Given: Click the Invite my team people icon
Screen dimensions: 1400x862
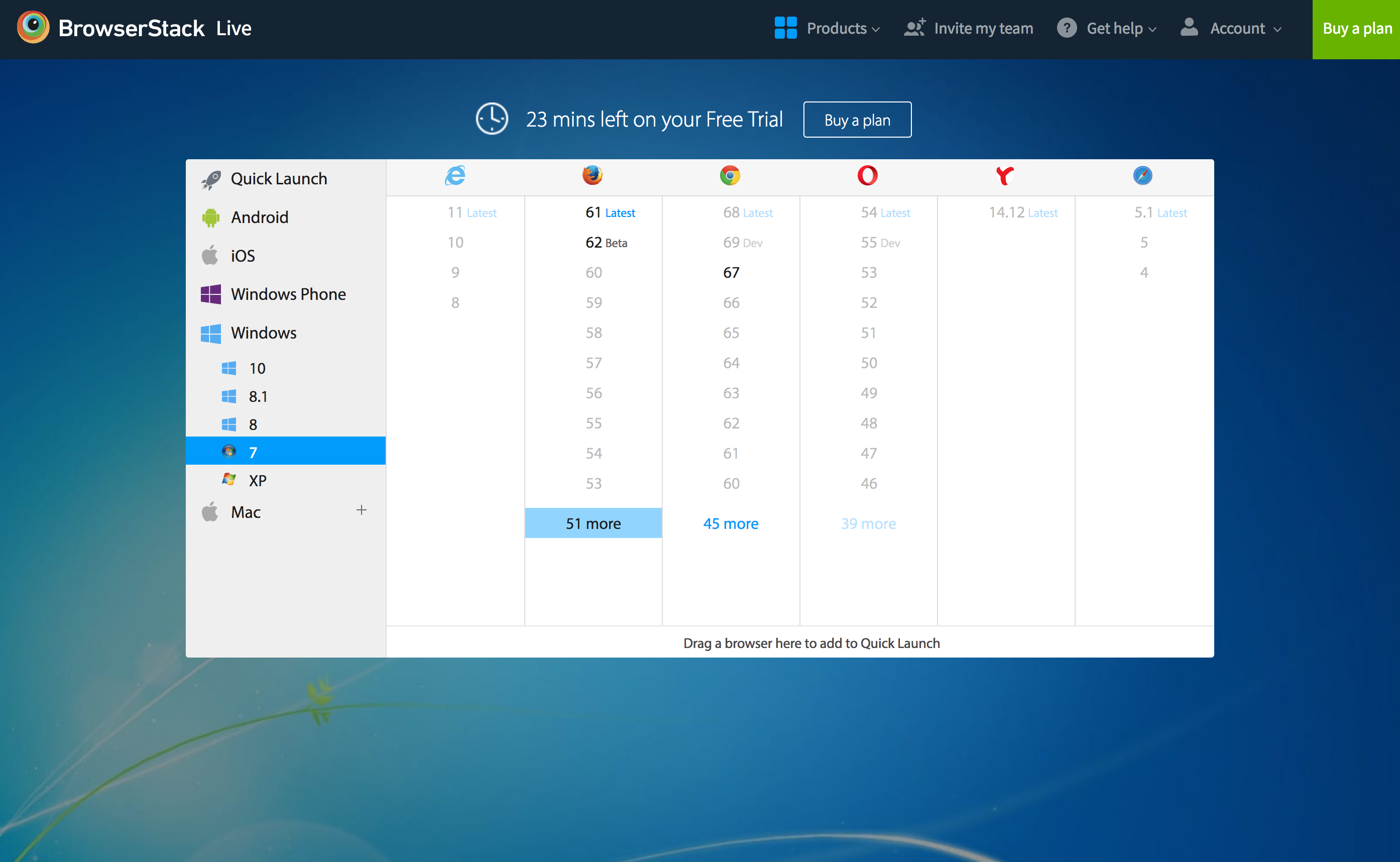Looking at the screenshot, I should click(x=914, y=27).
